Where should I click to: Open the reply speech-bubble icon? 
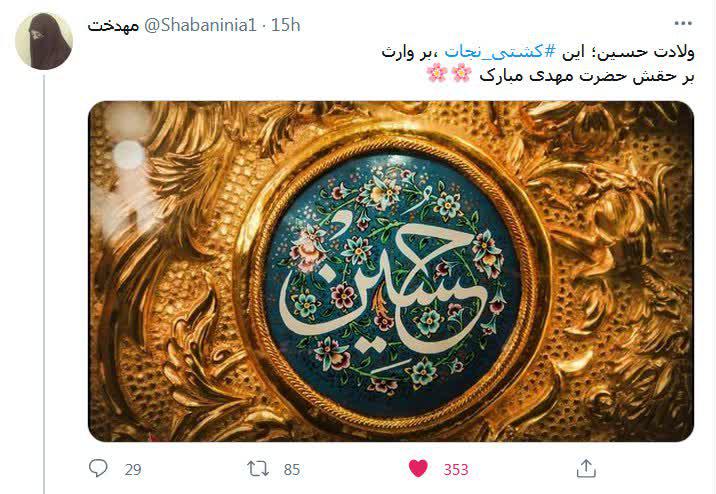click(98, 468)
